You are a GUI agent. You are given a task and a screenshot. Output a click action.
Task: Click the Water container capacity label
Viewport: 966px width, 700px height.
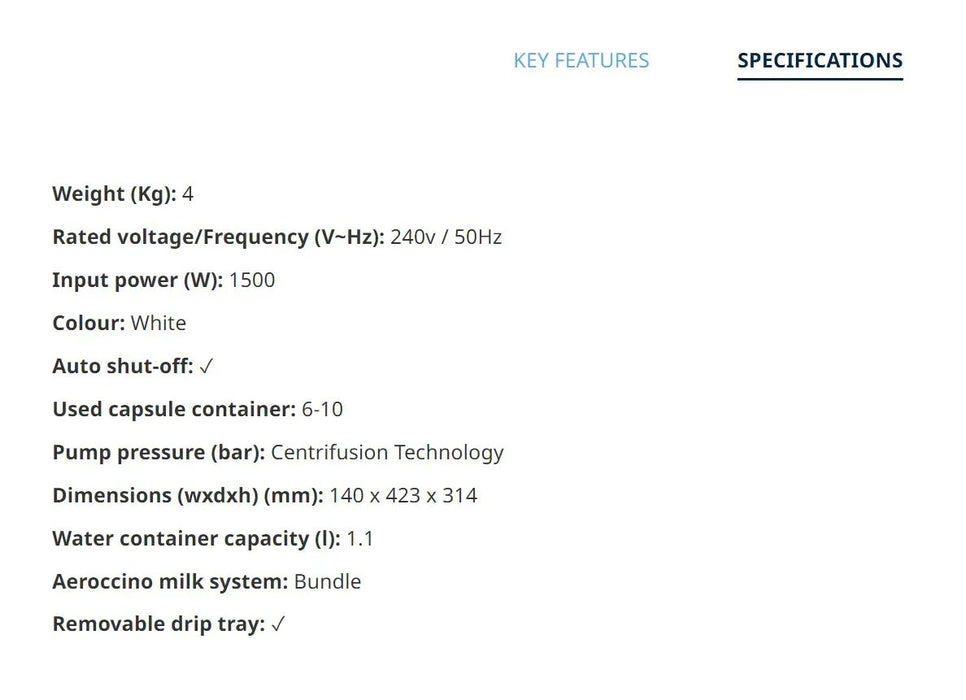coord(195,538)
